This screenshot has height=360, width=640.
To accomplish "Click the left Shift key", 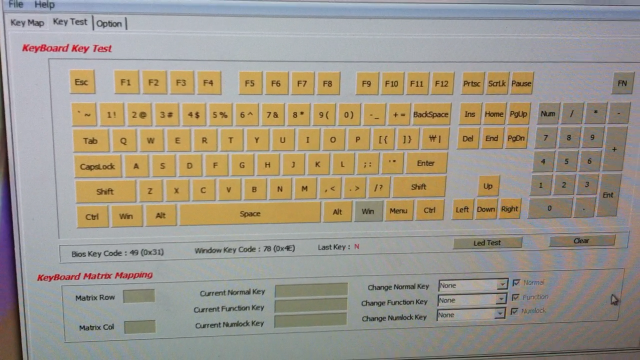I will click(105, 191).
